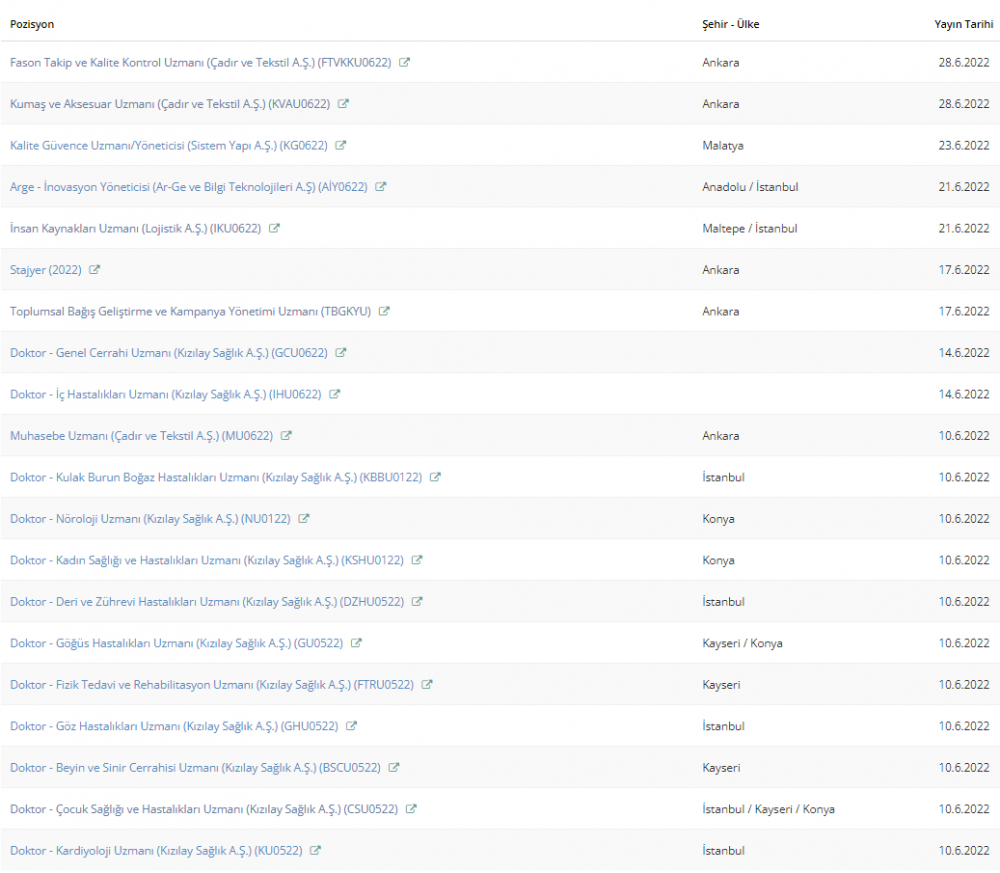This screenshot has height=873, width=1000.
Task: Open Kumaş ve Aksesuar Uzmanı job link
Action: click(170, 104)
